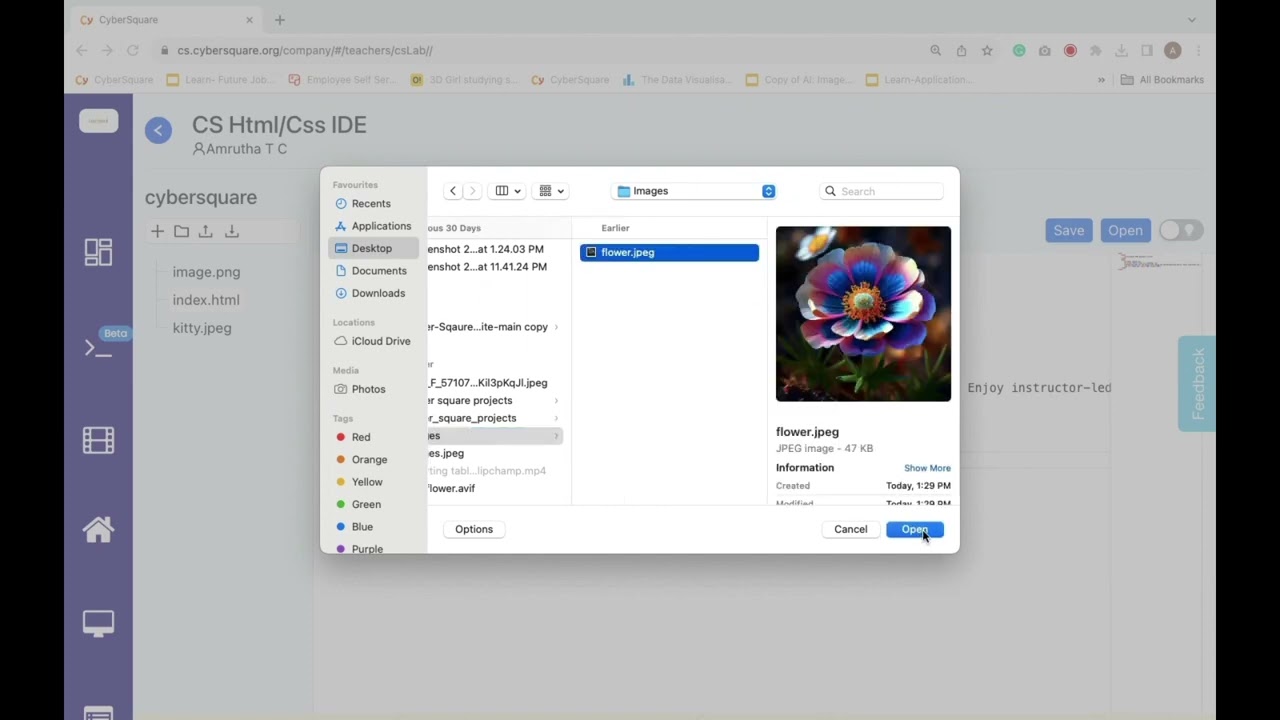The width and height of the screenshot is (1280, 720).
Task: Open the column view options dropdown
Action: [x=507, y=191]
